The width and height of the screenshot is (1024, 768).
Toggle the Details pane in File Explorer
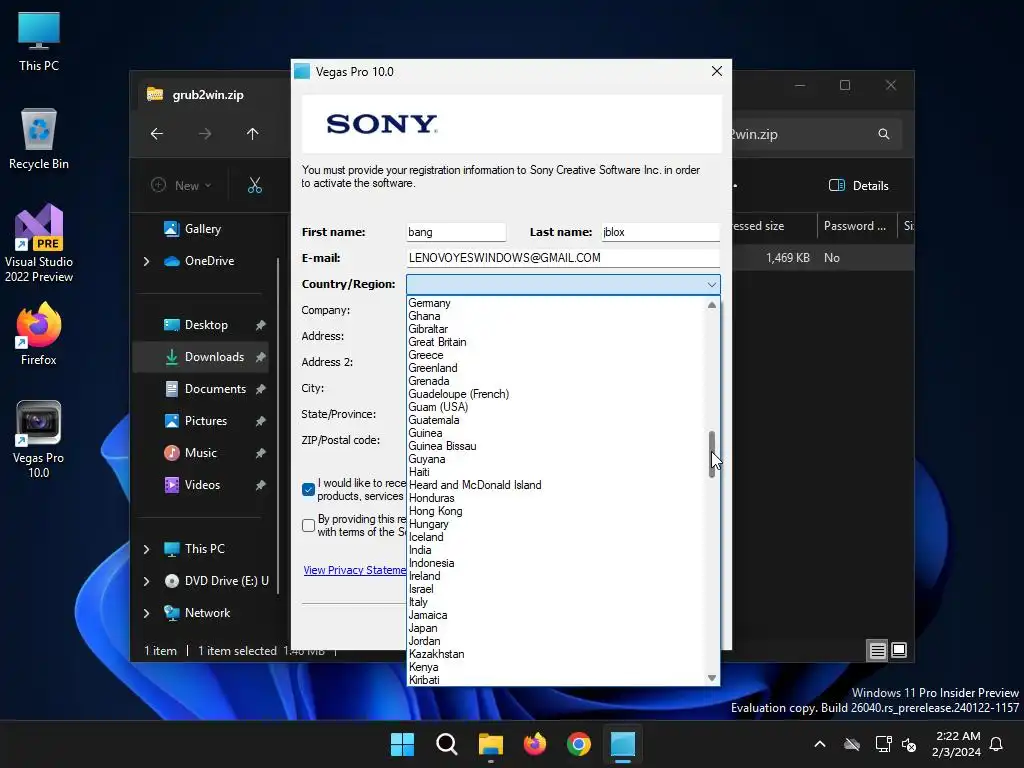pyautogui.click(x=859, y=185)
